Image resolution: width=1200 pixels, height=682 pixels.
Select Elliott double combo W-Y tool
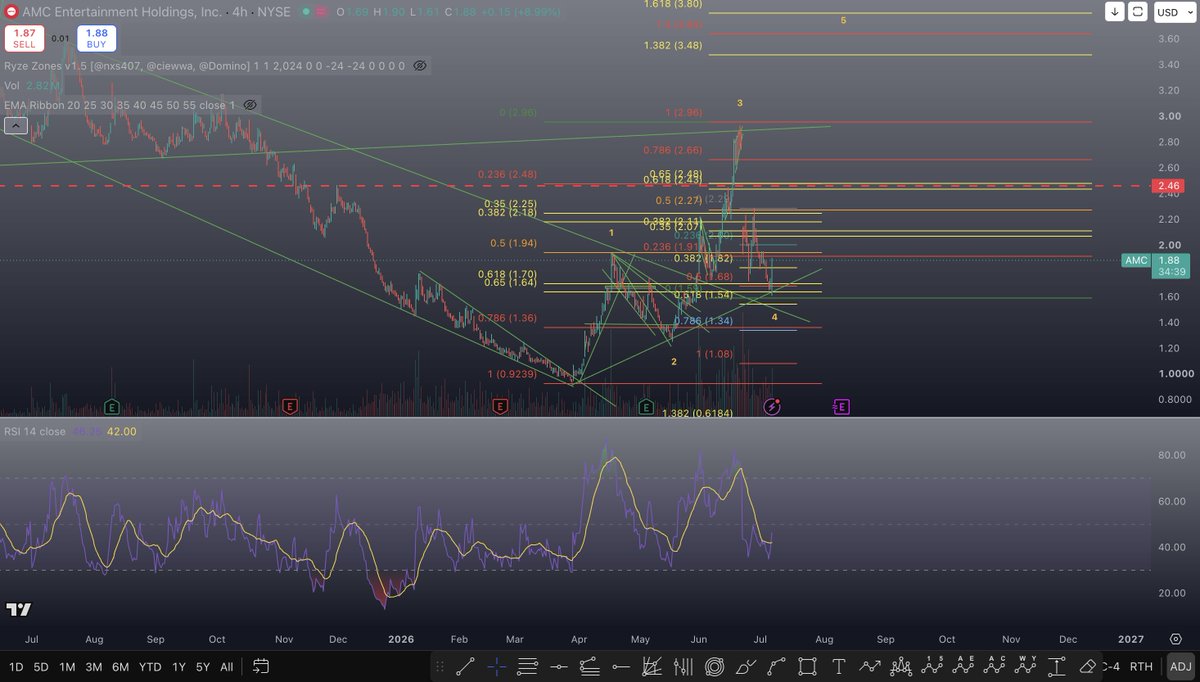[x=1025, y=666]
